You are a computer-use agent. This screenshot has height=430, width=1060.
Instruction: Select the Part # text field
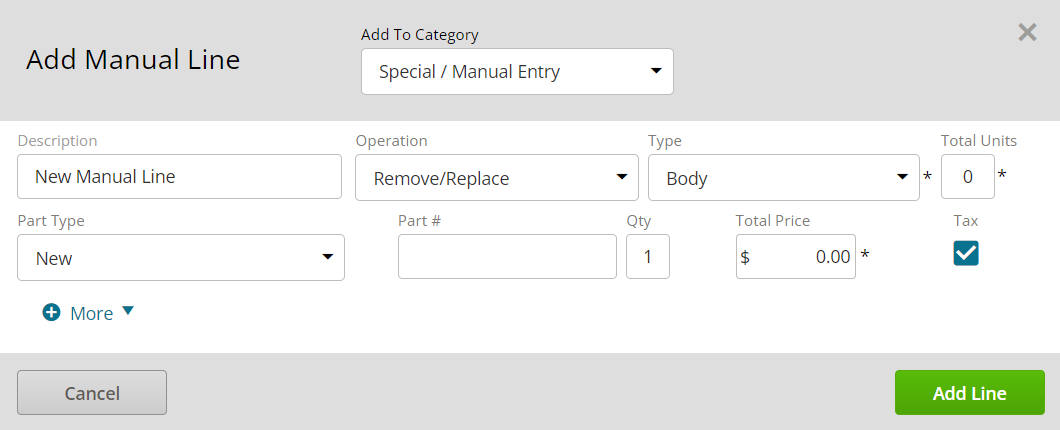click(507, 256)
